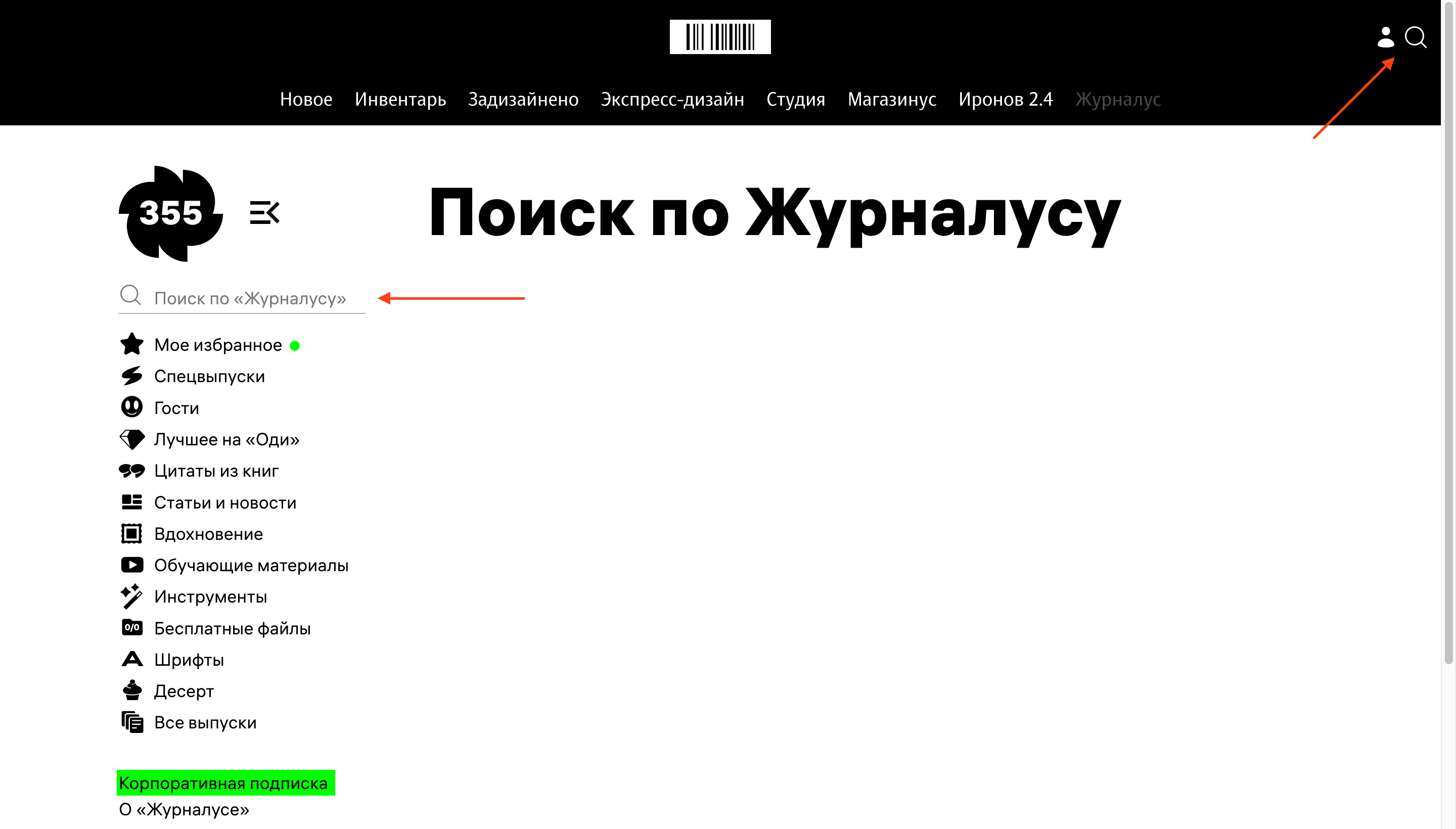The image size is (1456, 829).
Task: Click the lightning icon next to Спецвыпуски
Action: (131, 376)
